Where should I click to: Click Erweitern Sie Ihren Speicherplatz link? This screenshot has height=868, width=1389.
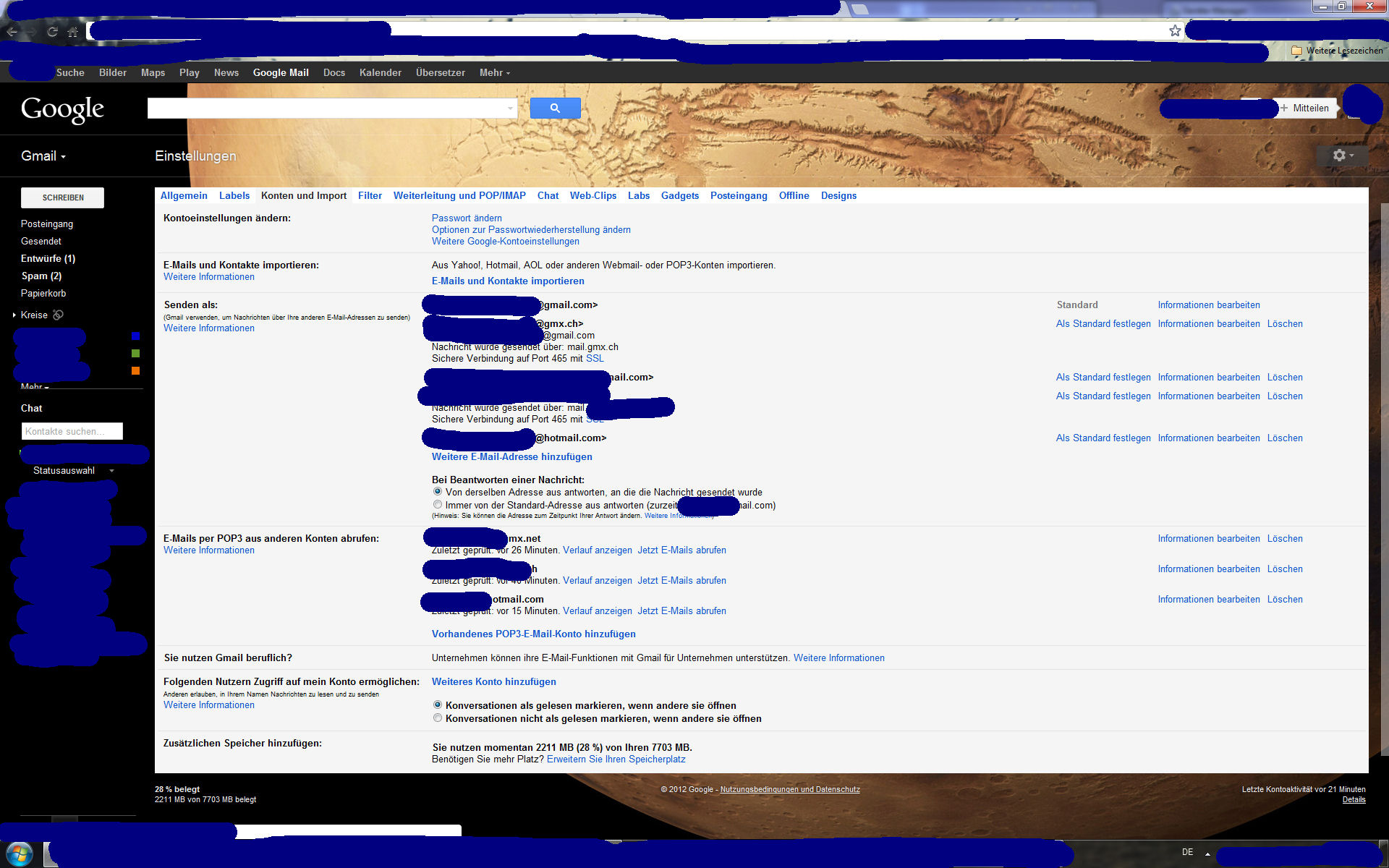click(x=616, y=759)
